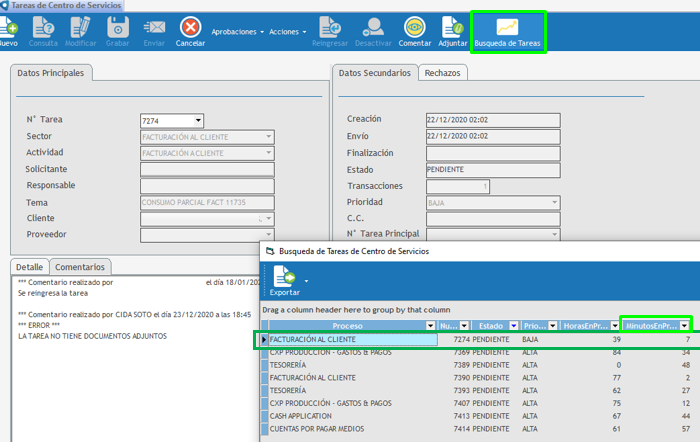This screenshot has width=700, height=442.
Task: Expand the N° Tarea combo box
Action: pyautogui.click(x=198, y=121)
